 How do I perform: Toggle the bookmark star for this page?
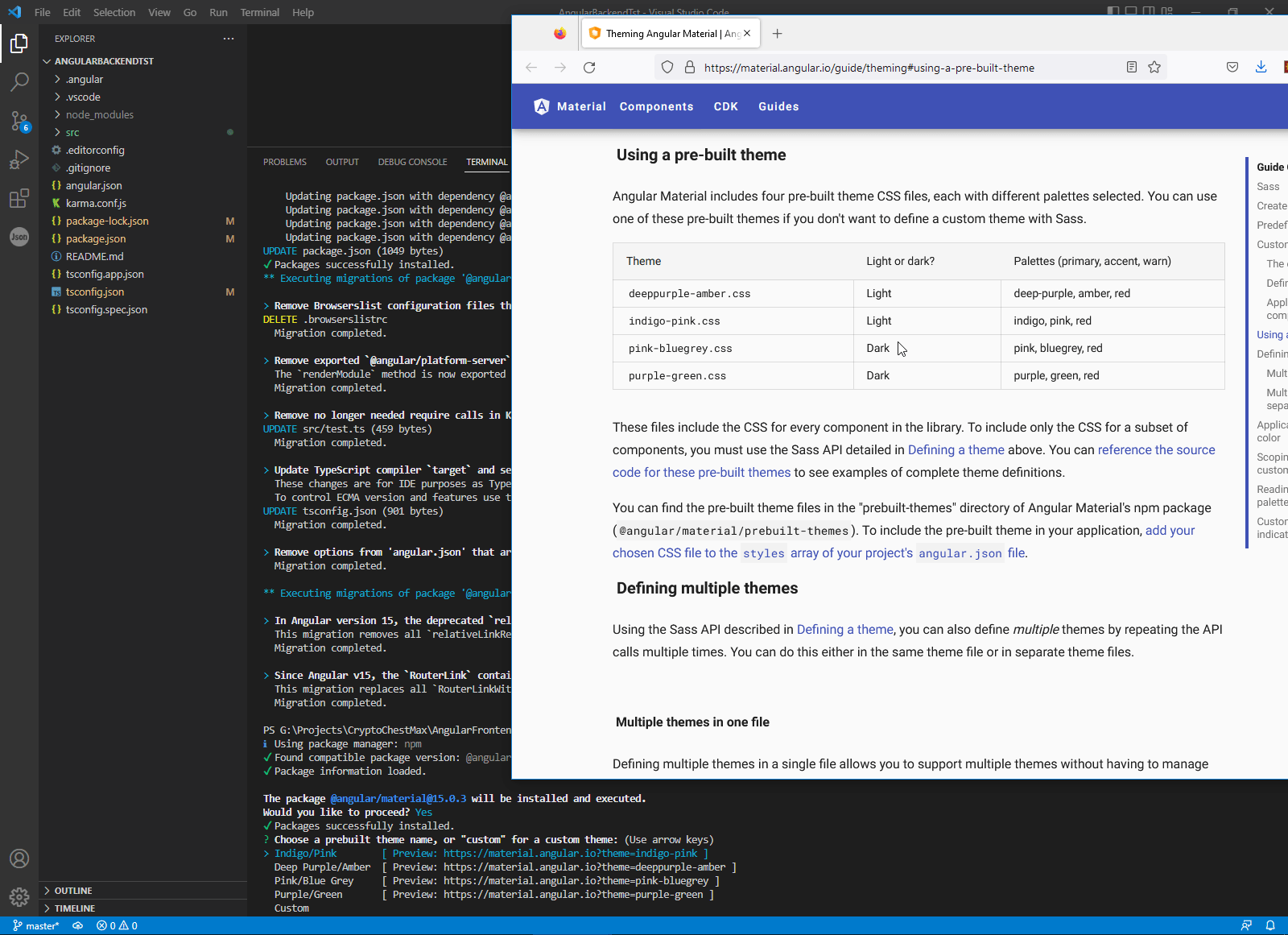[x=1154, y=68]
